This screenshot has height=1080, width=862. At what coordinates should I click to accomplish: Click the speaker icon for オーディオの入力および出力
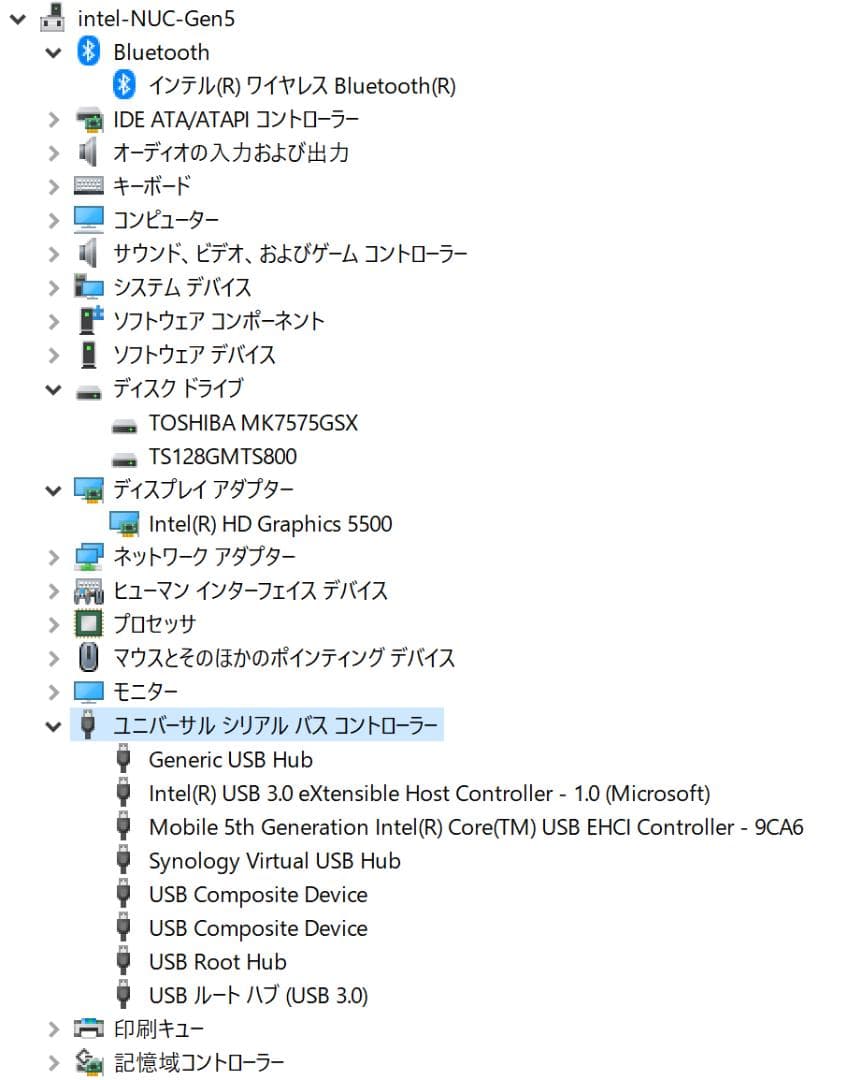(x=89, y=153)
